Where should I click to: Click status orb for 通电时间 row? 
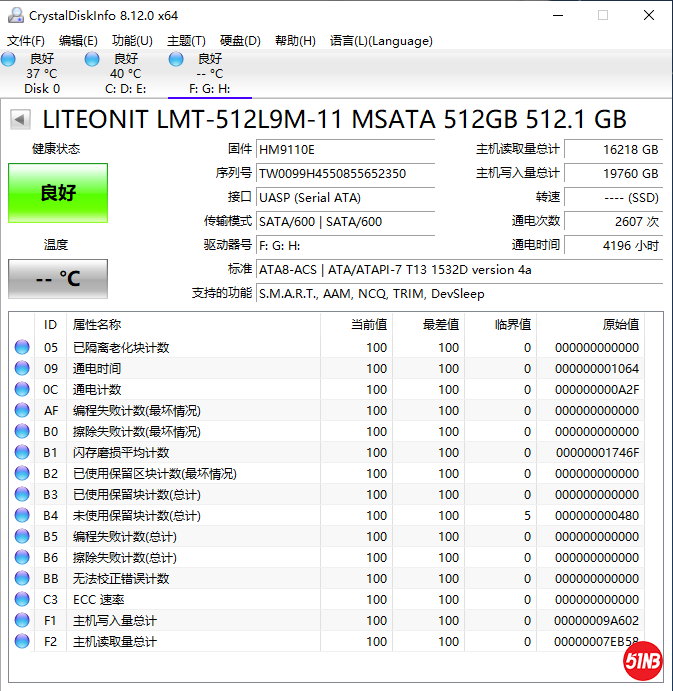coord(22,369)
